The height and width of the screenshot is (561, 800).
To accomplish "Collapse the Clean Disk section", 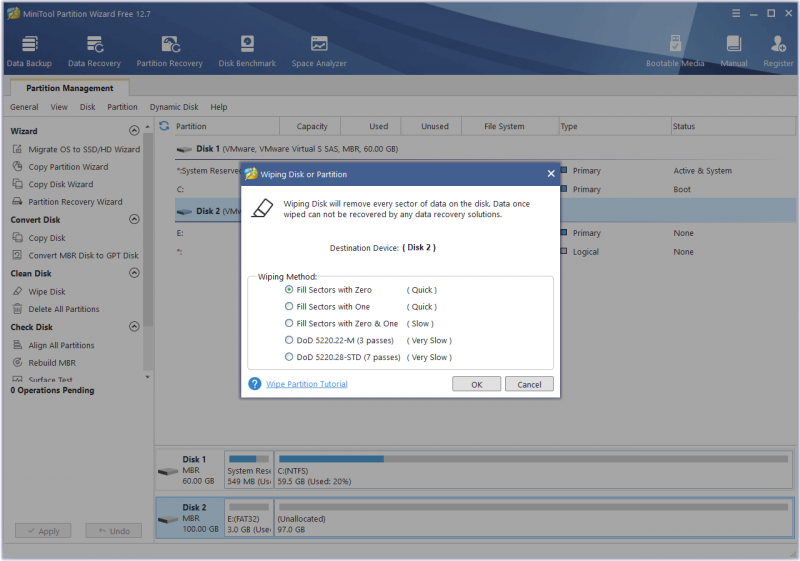I will tap(134, 273).
